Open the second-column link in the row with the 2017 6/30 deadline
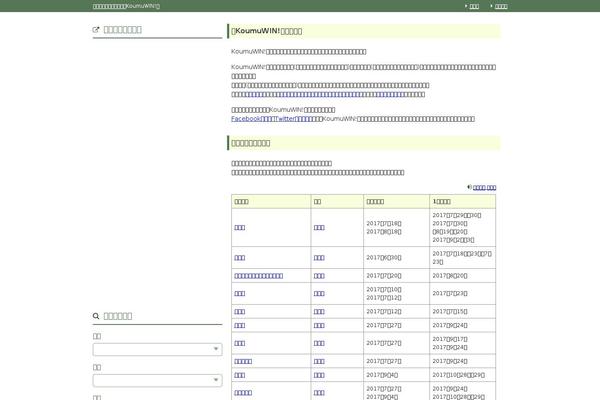This screenshot has width=600, height=400. [x=319, y=258]
